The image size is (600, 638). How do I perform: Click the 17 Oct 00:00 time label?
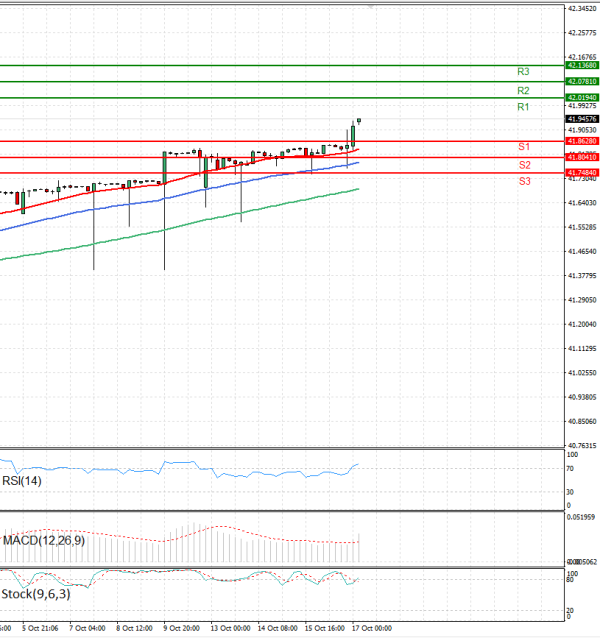click(370, 629)
